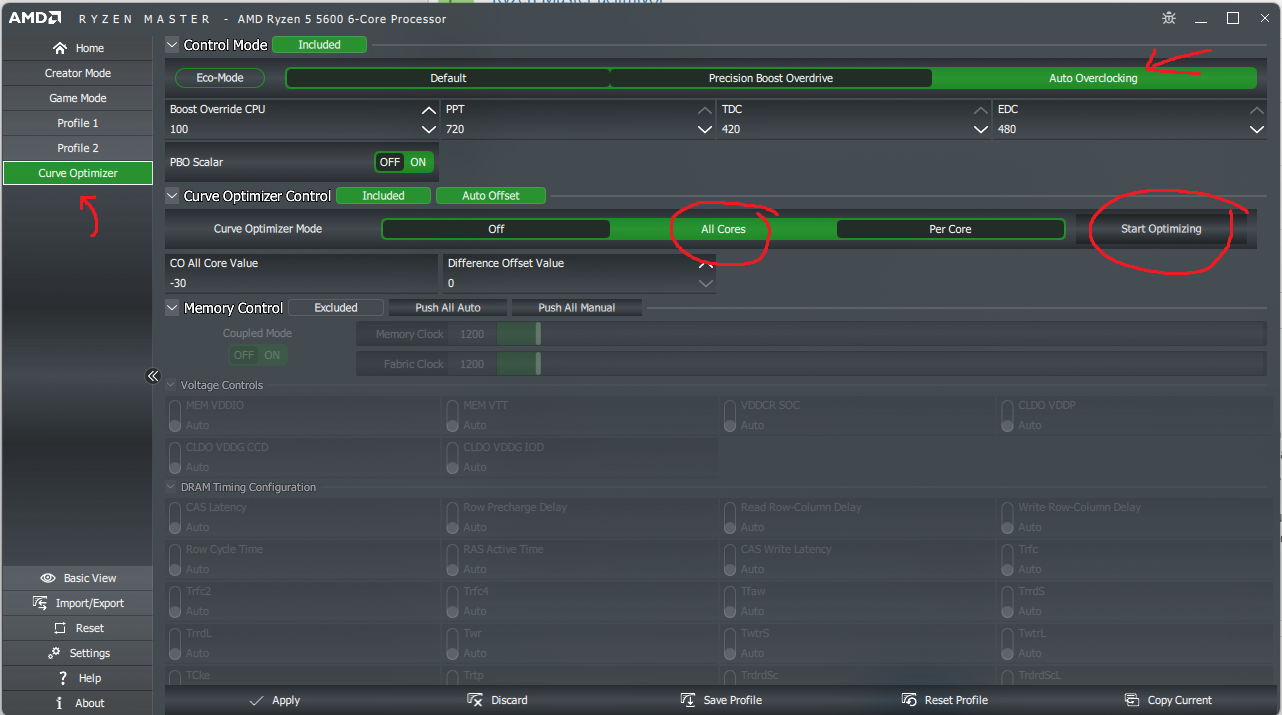Click the Reset Profile icon
Viewport: 1282px width, 715px height.
(909, 700)
